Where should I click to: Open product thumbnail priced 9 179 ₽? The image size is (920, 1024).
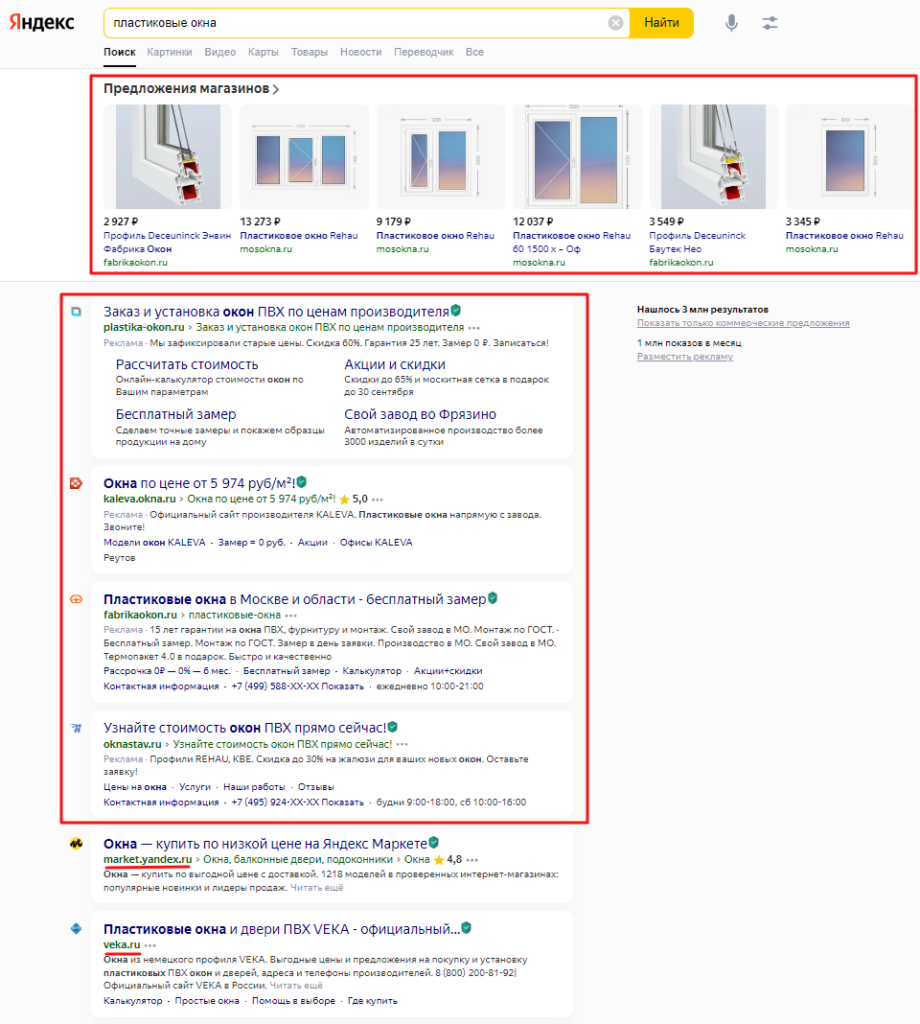pyautogui.click(x=440, y=157)
